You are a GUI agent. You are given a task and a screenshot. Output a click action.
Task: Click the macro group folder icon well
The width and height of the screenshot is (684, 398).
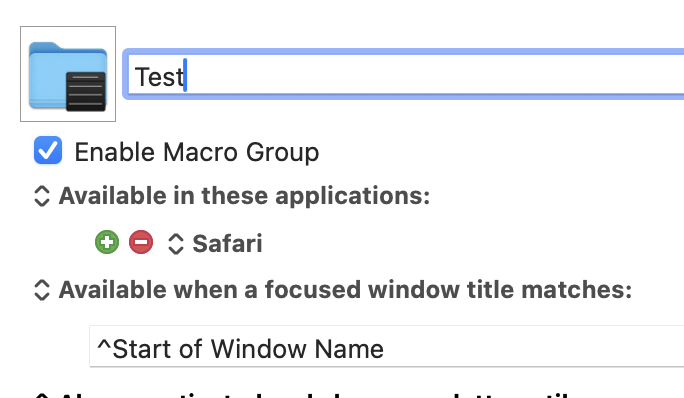68,74
